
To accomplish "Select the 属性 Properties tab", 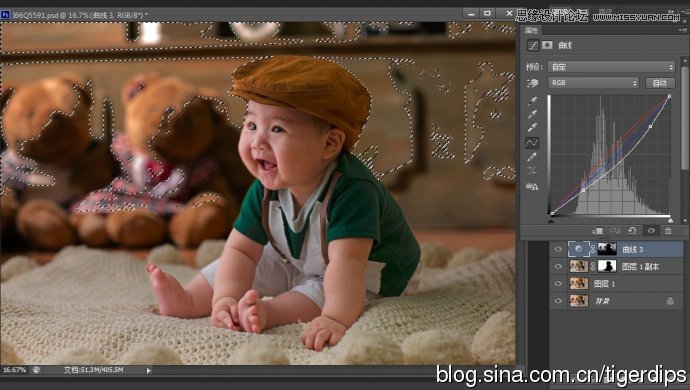I will pos(532,30).
